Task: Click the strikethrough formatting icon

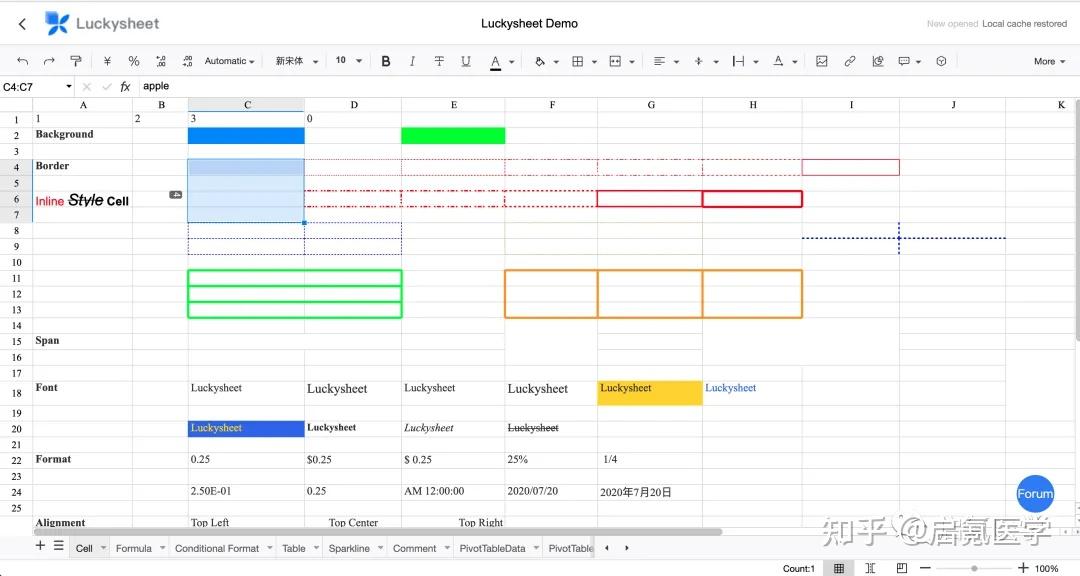Action: 439,61
